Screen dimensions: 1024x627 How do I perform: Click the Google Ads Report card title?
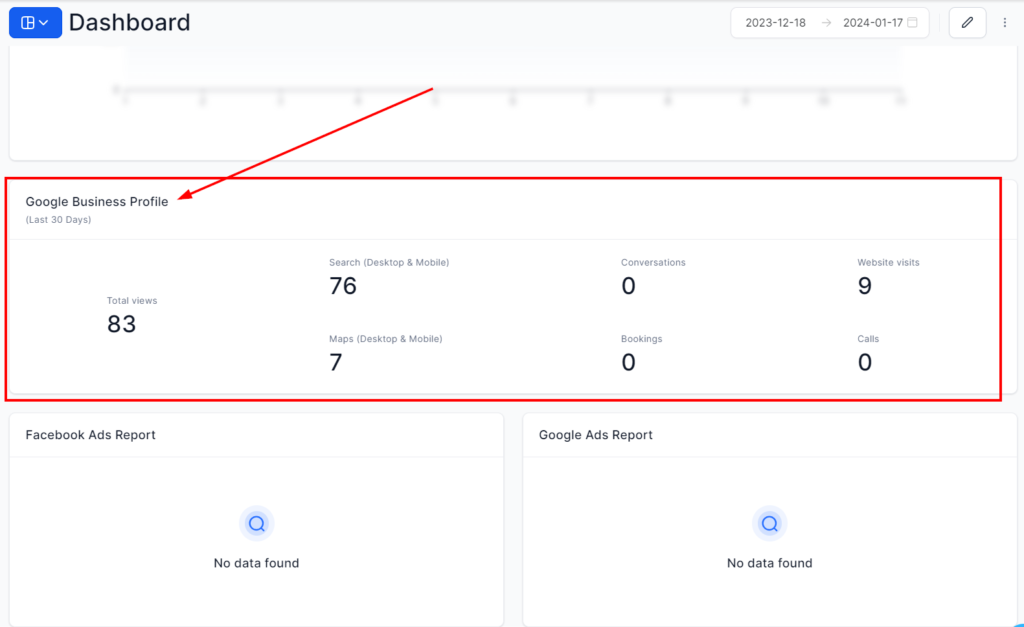pyautogui.click(x=596, y=435)
